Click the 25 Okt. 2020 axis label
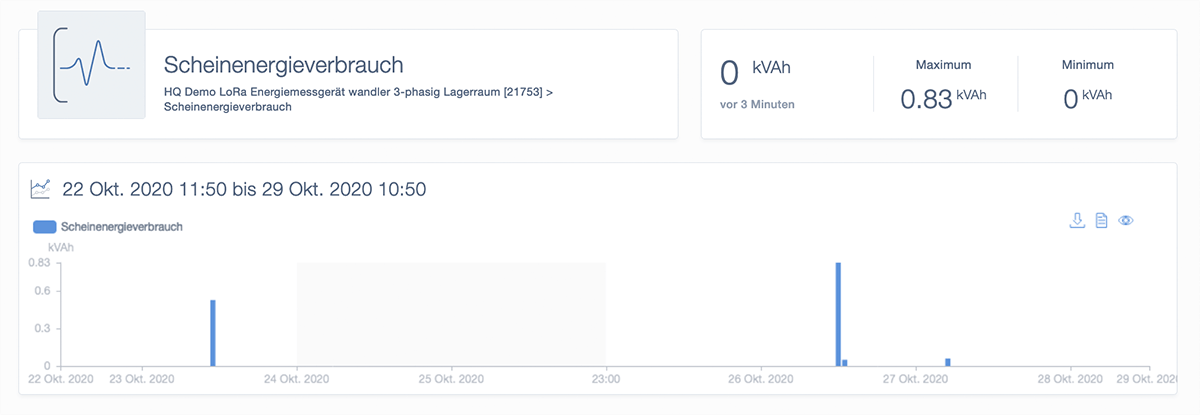The width and height of the screenshot is (1200, 415). click(451, 380)
